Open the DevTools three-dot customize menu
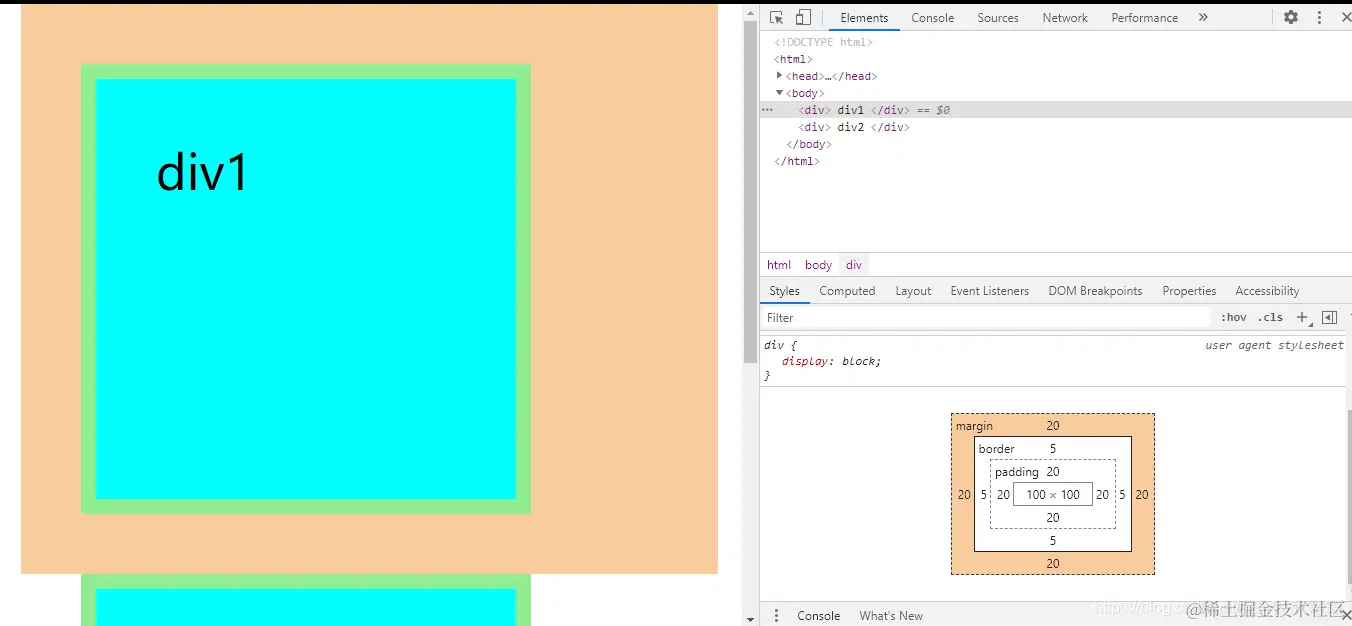The width and height of the screenshot is (1352, 626). point(1319,17)
